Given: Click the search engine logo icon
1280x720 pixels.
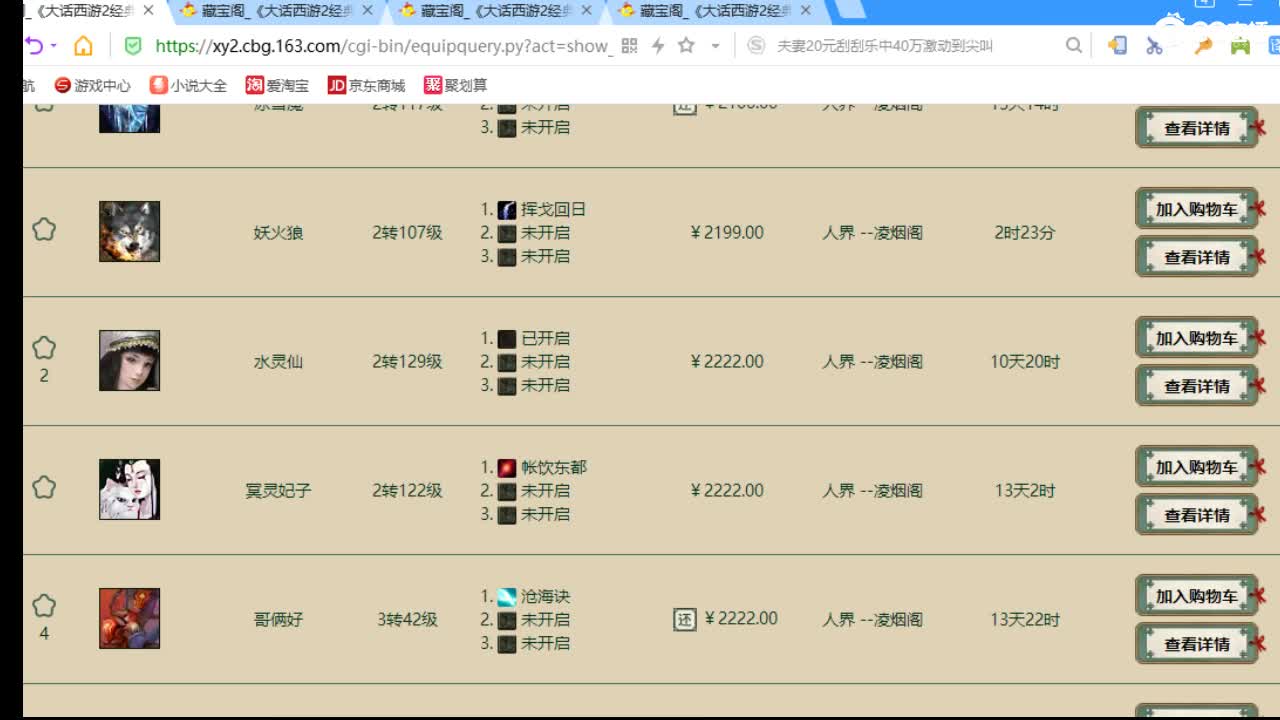Looking at the screenshot, I should click(756, 46).
